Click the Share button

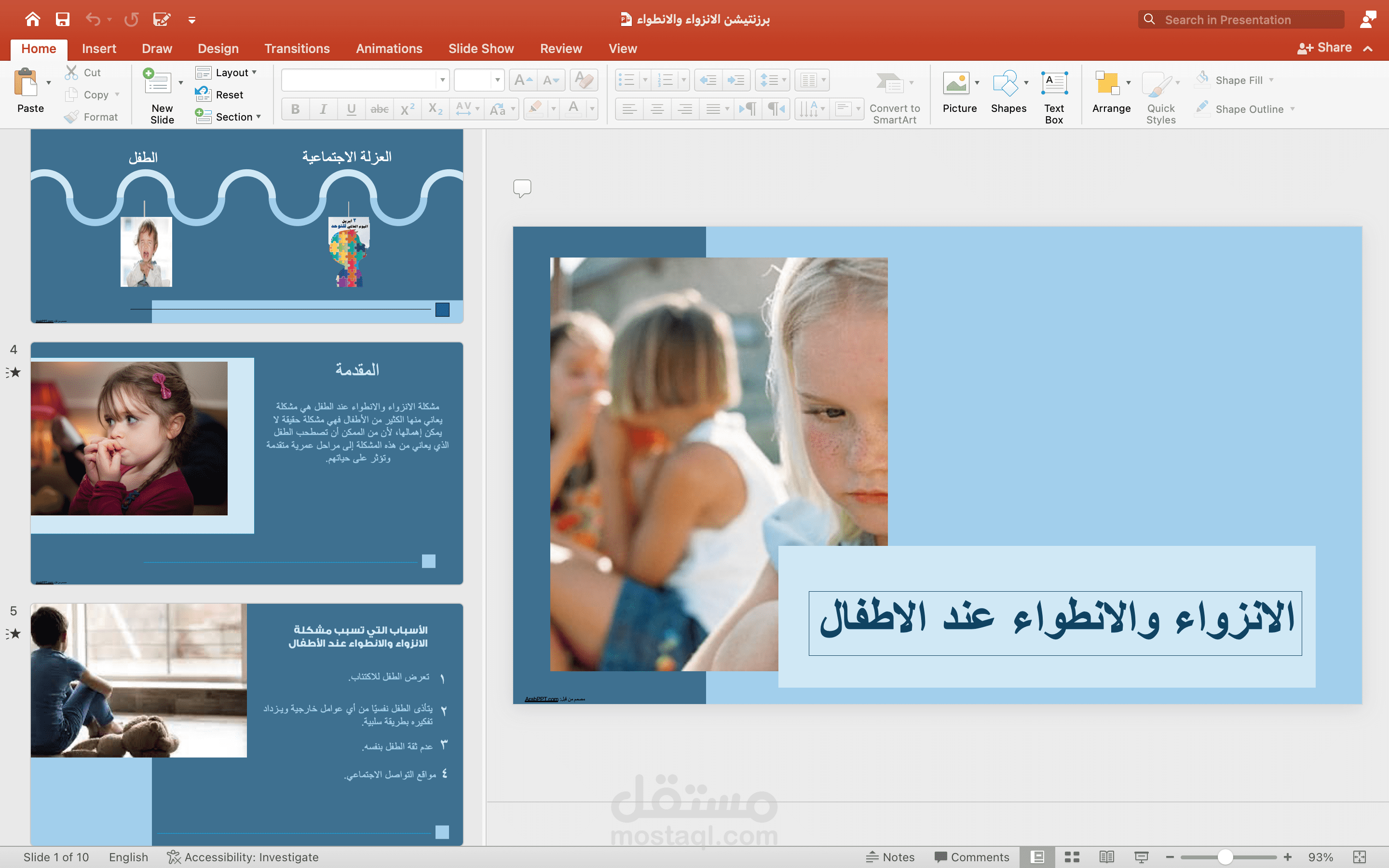(1325, 47)
